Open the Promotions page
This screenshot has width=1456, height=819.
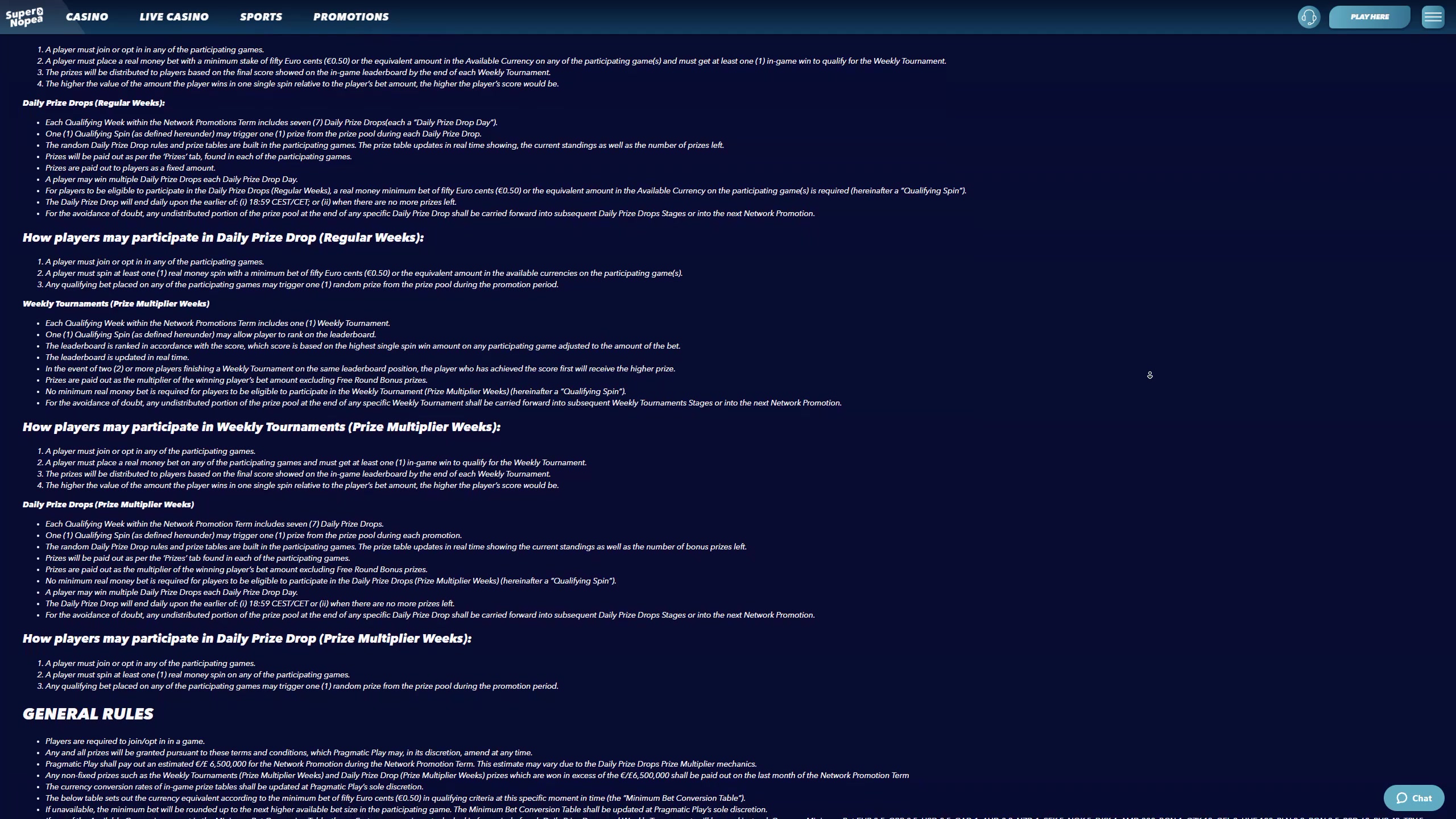[351, 17]
